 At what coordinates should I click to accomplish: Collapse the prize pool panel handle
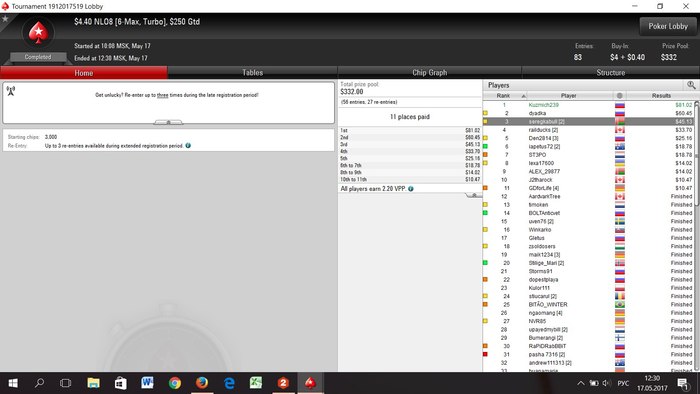(473, 195)
